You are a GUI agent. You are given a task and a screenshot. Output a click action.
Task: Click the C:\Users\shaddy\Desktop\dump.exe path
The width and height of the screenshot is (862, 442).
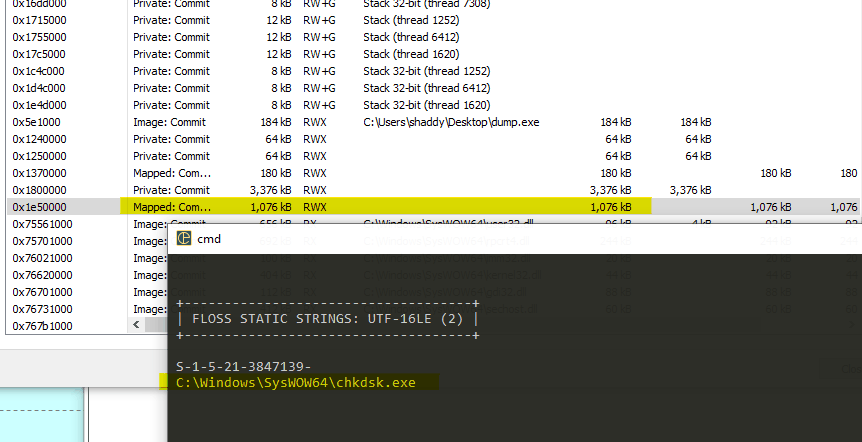click(451, 122)
